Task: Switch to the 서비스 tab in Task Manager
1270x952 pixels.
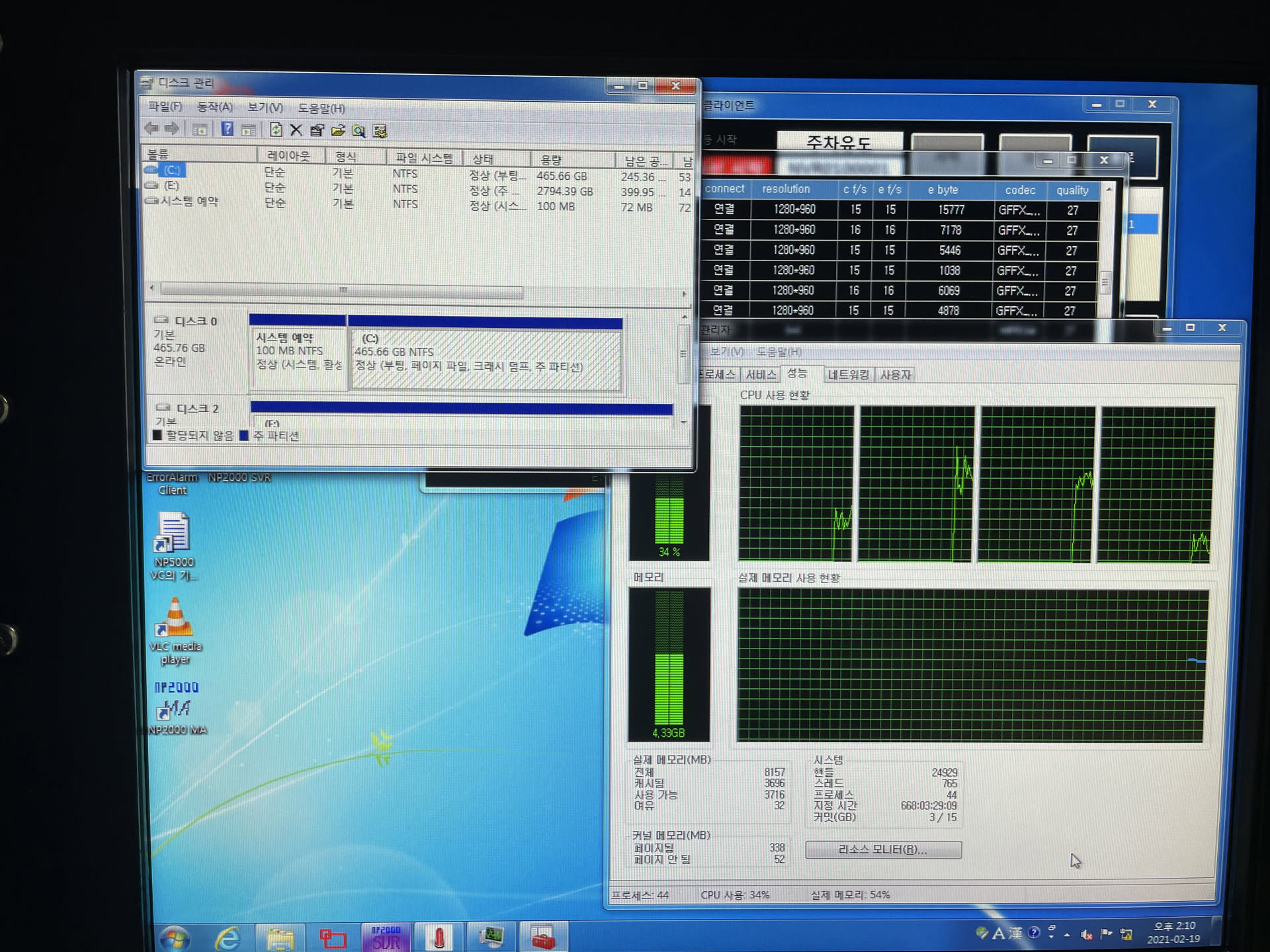Action: tap(761, 375)
